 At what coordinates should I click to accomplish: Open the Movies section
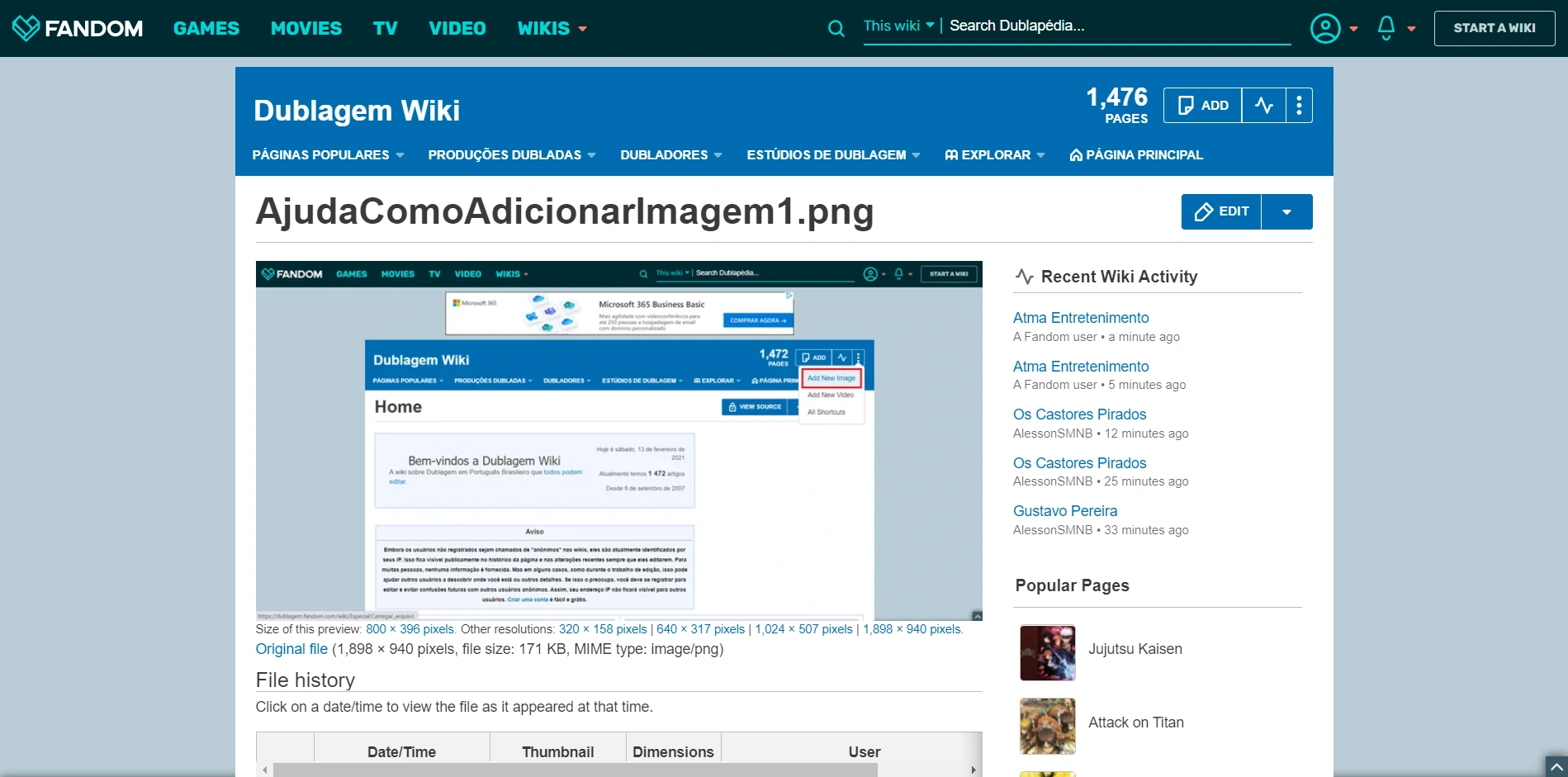(306, 29)
